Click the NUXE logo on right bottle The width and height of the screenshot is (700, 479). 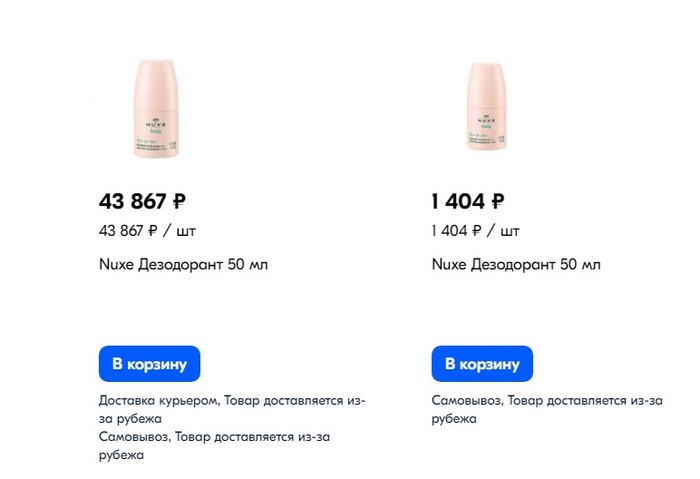[486, 118]
